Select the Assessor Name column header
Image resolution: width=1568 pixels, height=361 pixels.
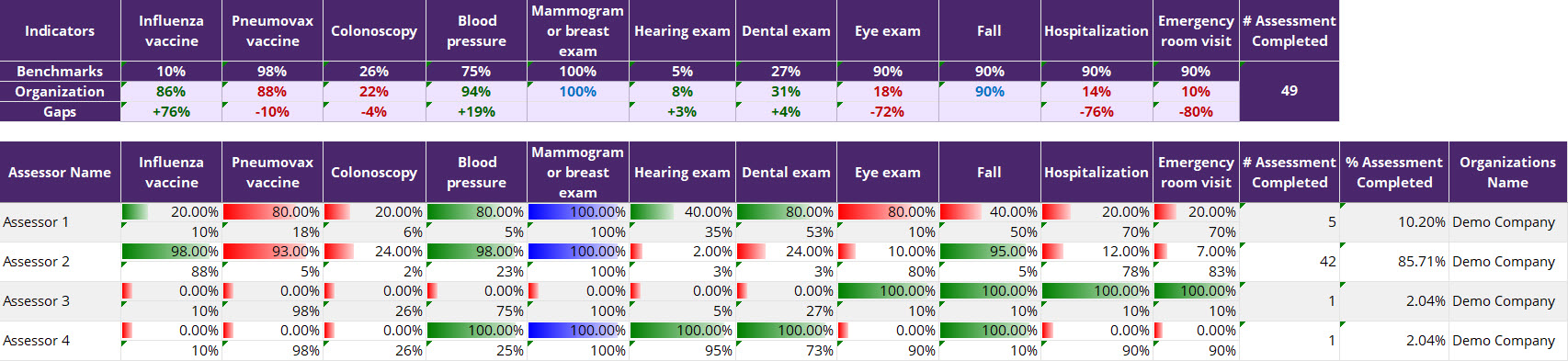click(60, 172)
